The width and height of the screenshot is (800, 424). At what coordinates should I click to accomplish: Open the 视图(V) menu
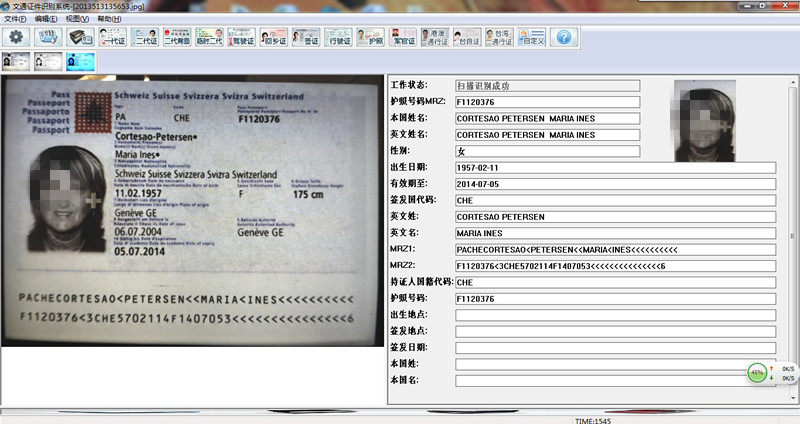click(77, 19)
